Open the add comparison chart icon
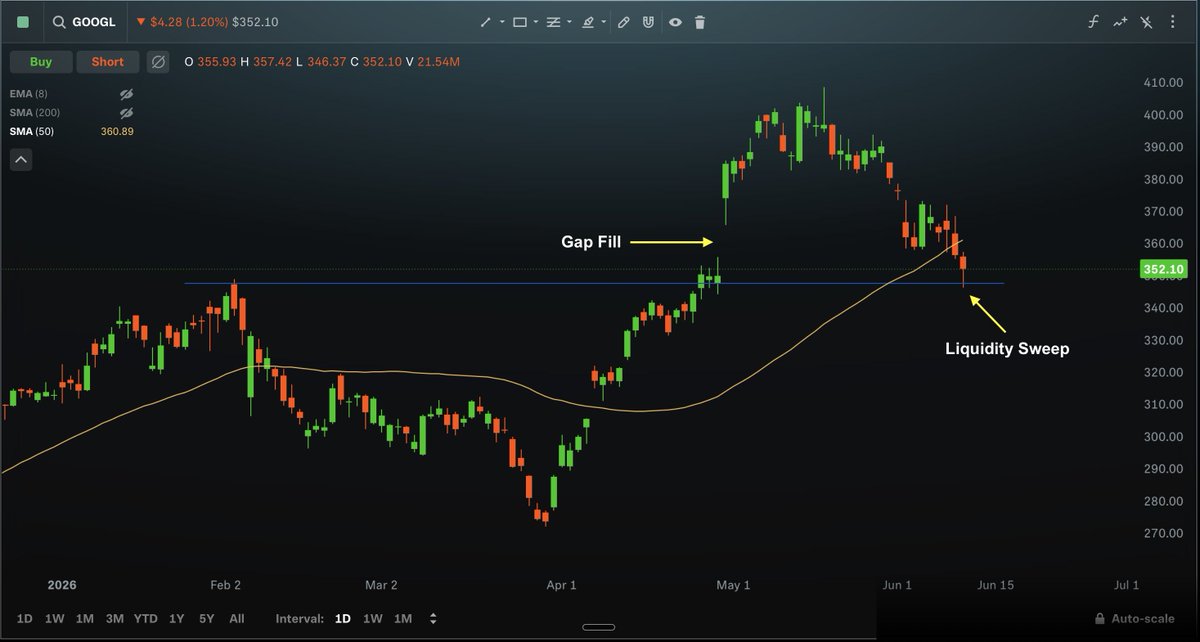 pos(1120,22)
